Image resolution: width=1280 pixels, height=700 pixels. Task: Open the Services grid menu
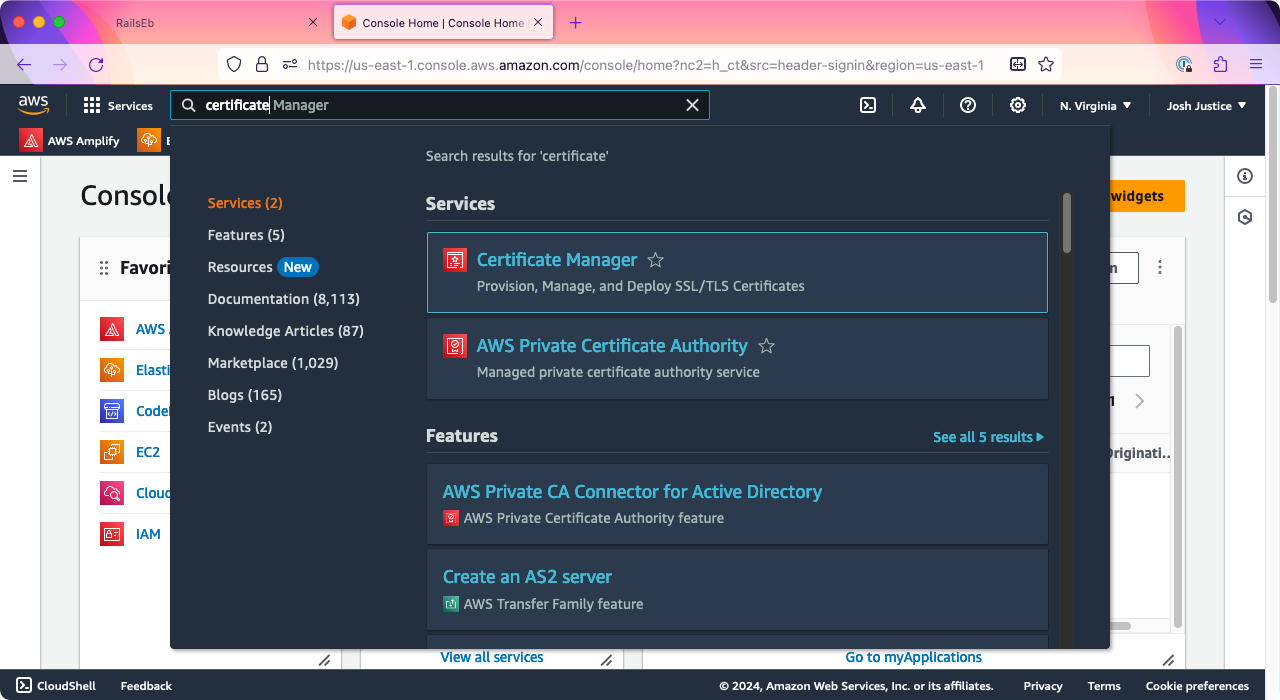(x=118, y=105)
